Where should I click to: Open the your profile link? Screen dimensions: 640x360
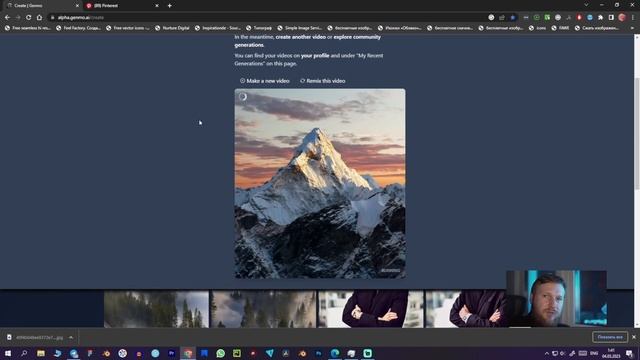tap(315, 56)
